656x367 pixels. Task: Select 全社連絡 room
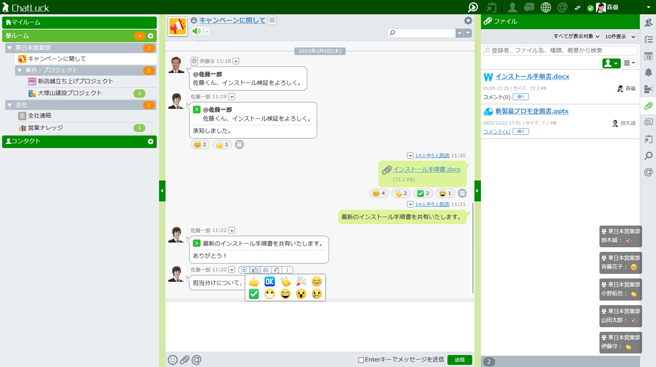coord(40,116)
